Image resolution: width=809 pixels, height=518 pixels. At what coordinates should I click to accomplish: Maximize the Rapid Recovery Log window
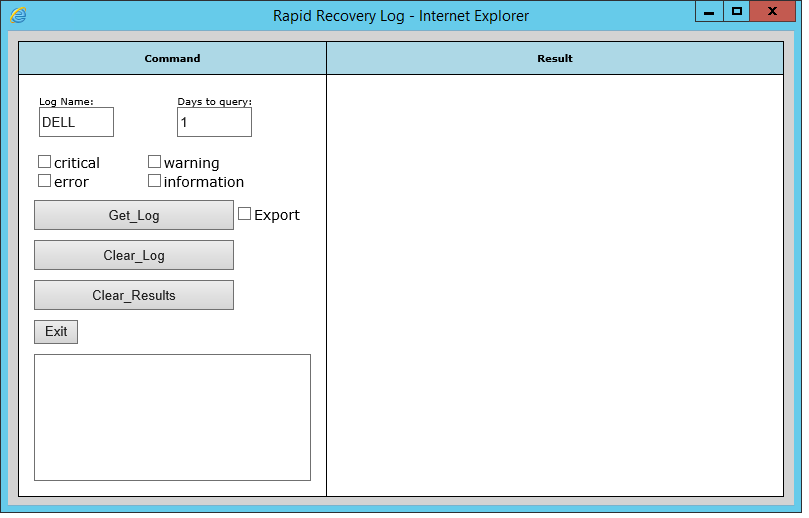tap(737, 11)
